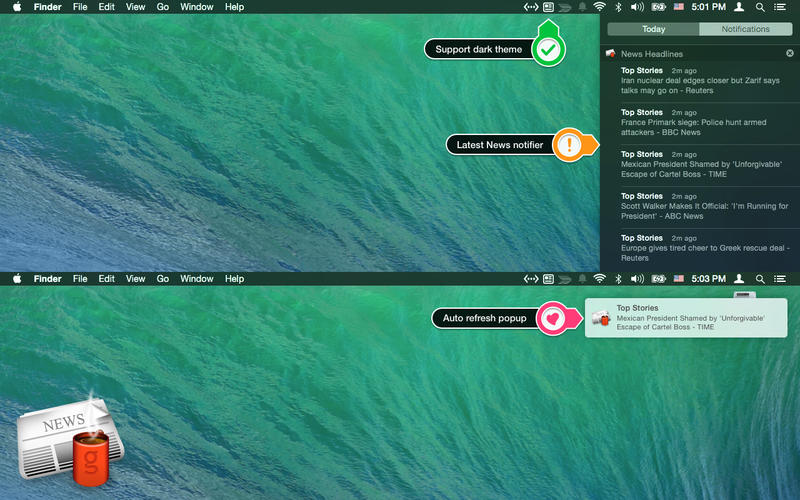Switch to the Today tab

(x=653, y=29)
